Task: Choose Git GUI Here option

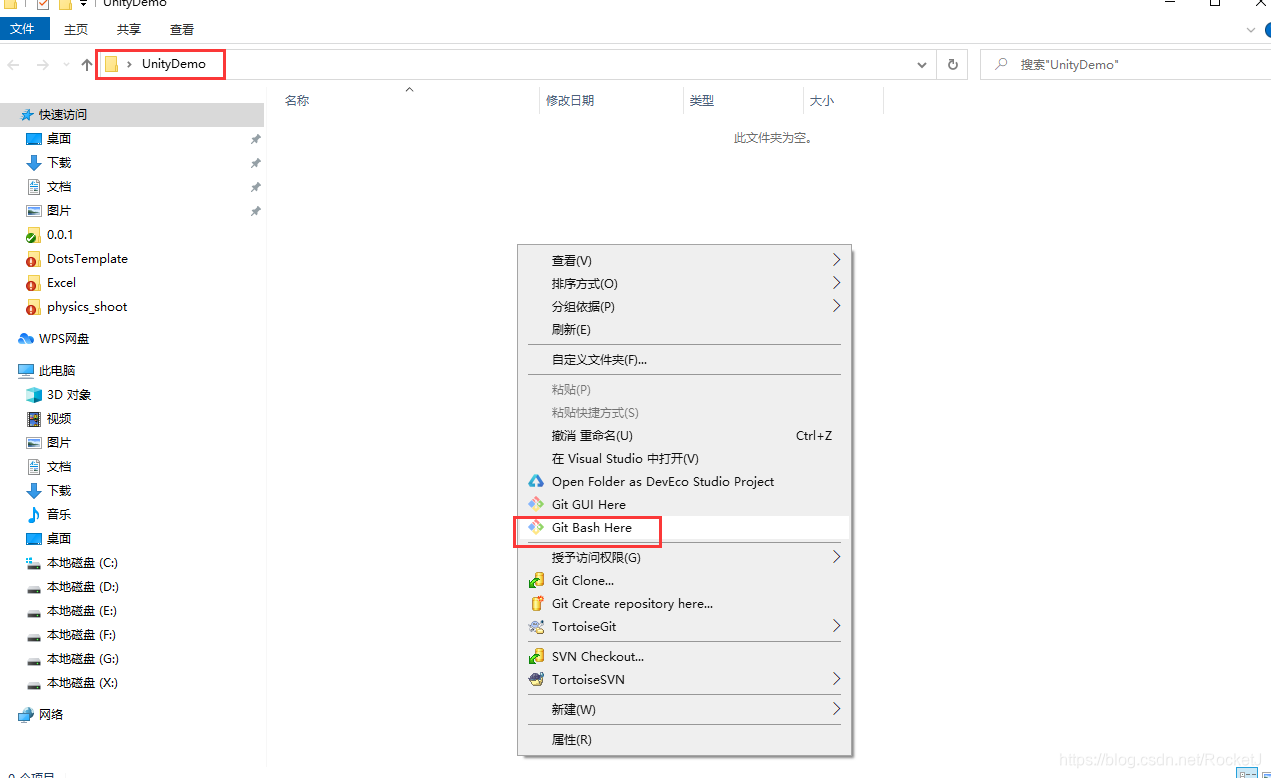Action: tap(589, 504)
